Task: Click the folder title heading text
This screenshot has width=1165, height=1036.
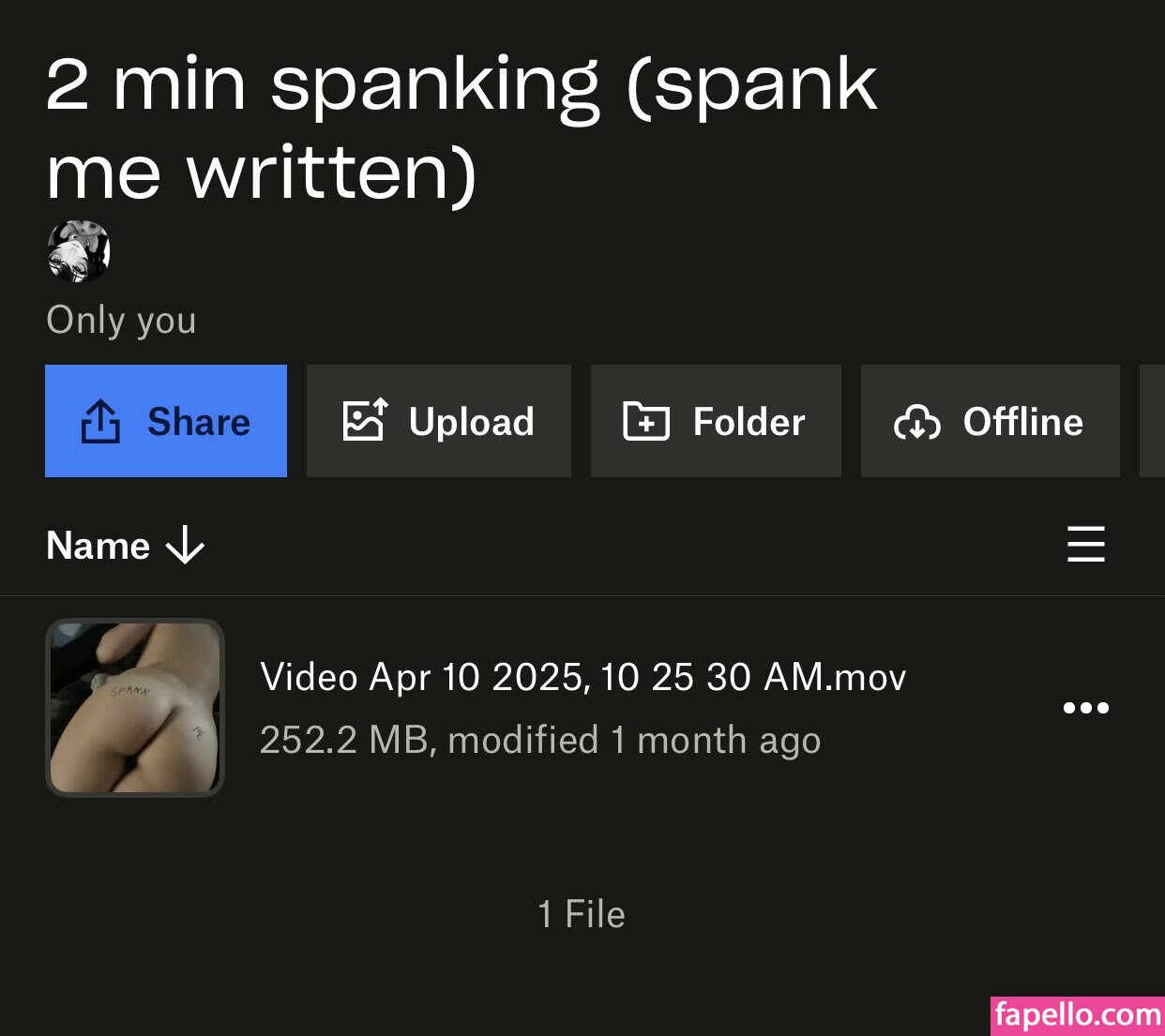Action: (460, 128)
